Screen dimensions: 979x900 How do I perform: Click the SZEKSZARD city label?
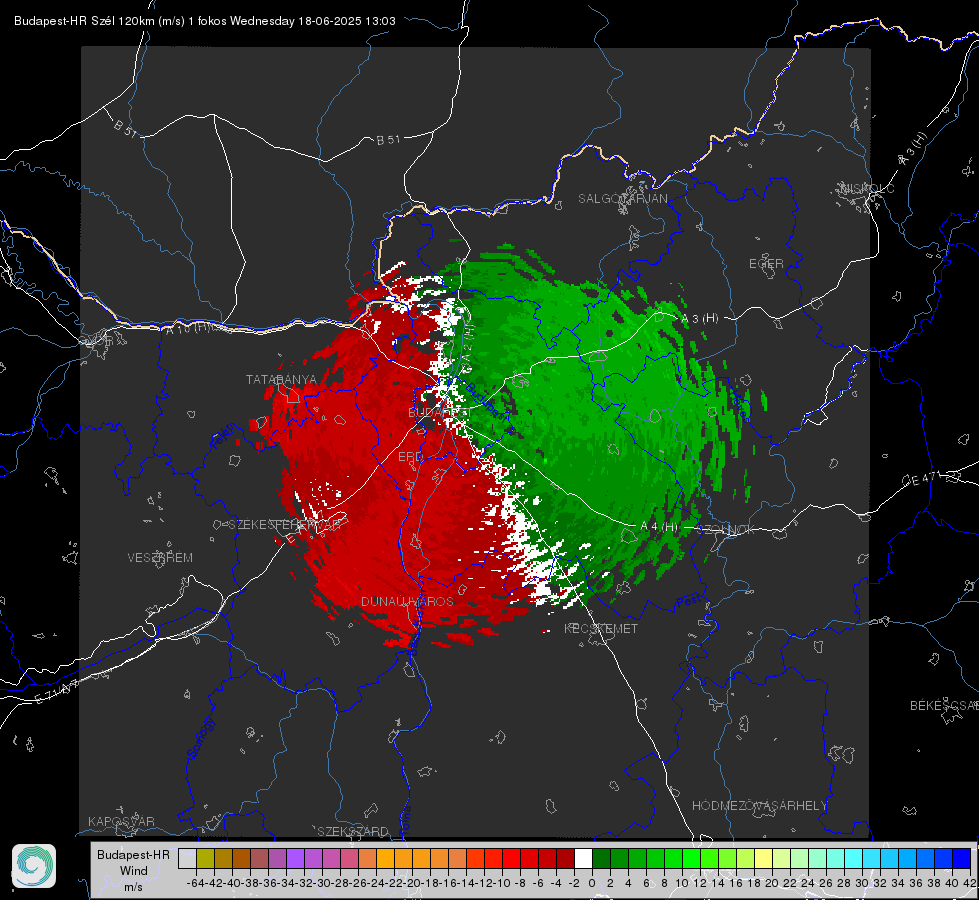353,831
